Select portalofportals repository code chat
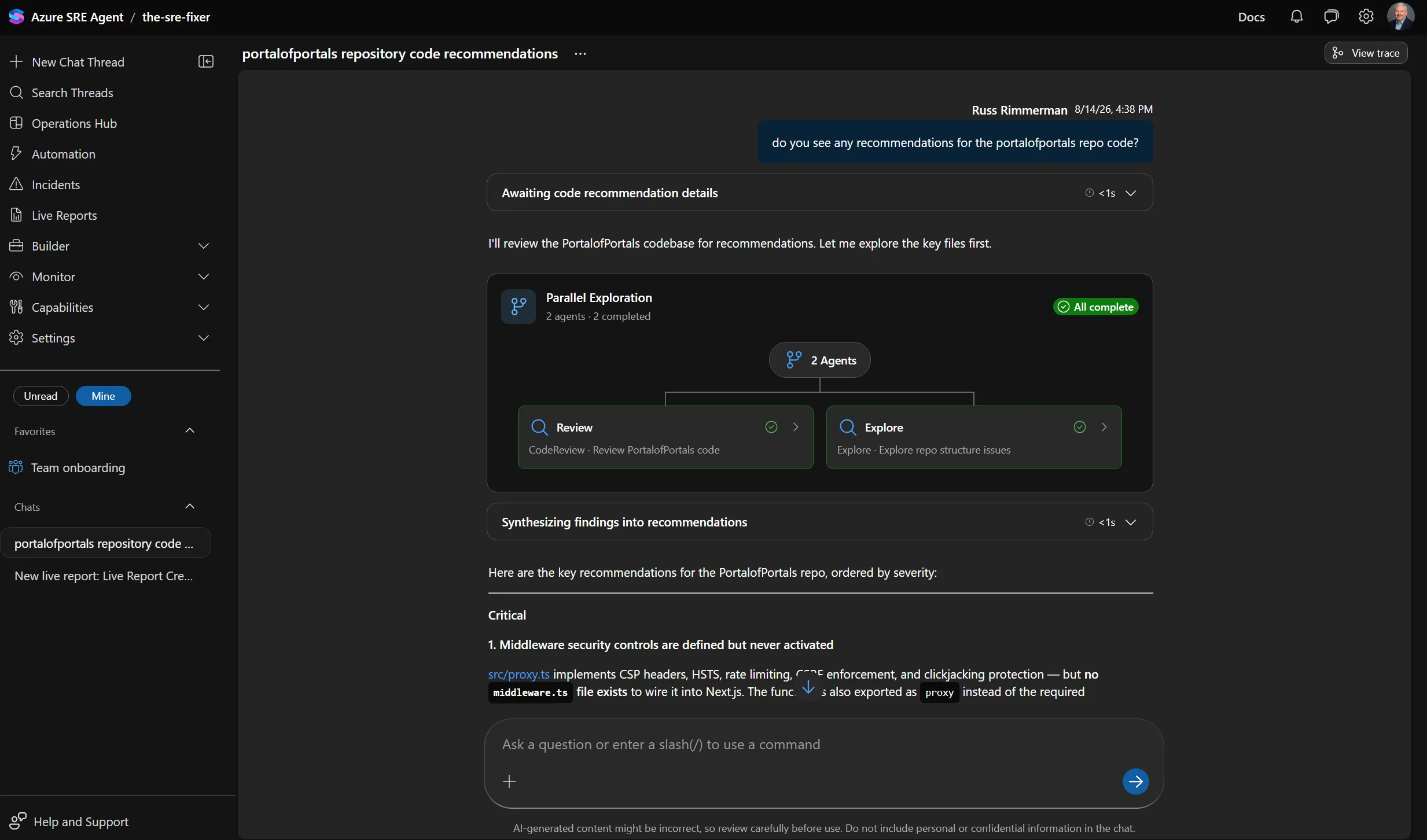This screenshot has height=840, width=1427. tap(105, 543)
